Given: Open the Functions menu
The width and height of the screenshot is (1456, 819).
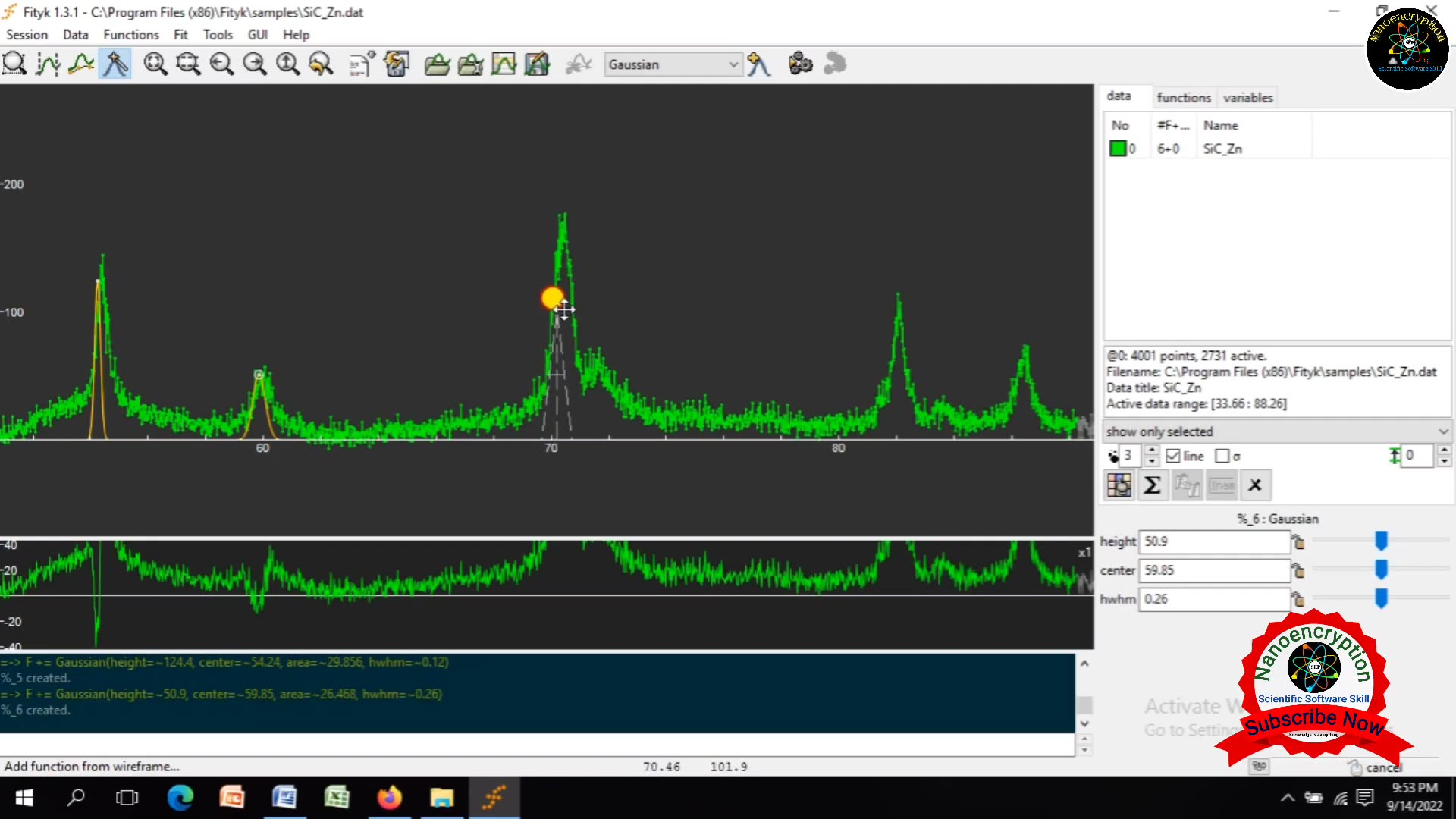Looking at the screenshot, I should pos(130,35).
